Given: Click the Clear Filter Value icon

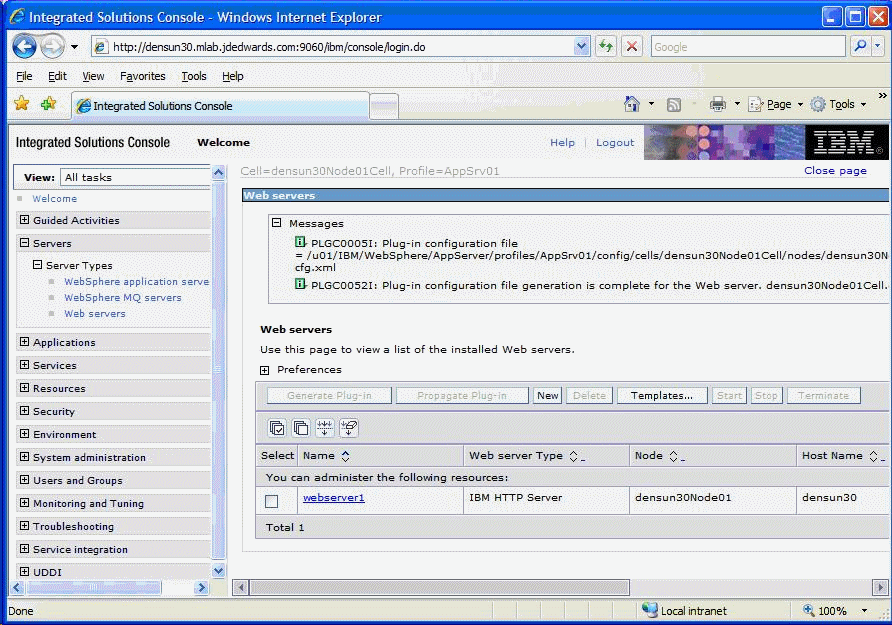Looking at the screenshot, I should (349, 428).
